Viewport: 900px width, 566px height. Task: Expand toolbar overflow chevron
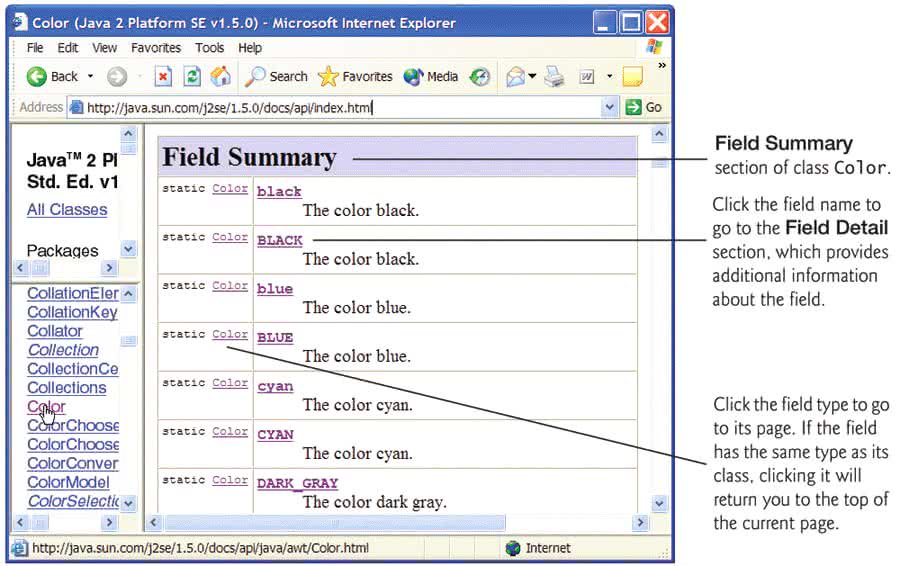tap(662, 65)
